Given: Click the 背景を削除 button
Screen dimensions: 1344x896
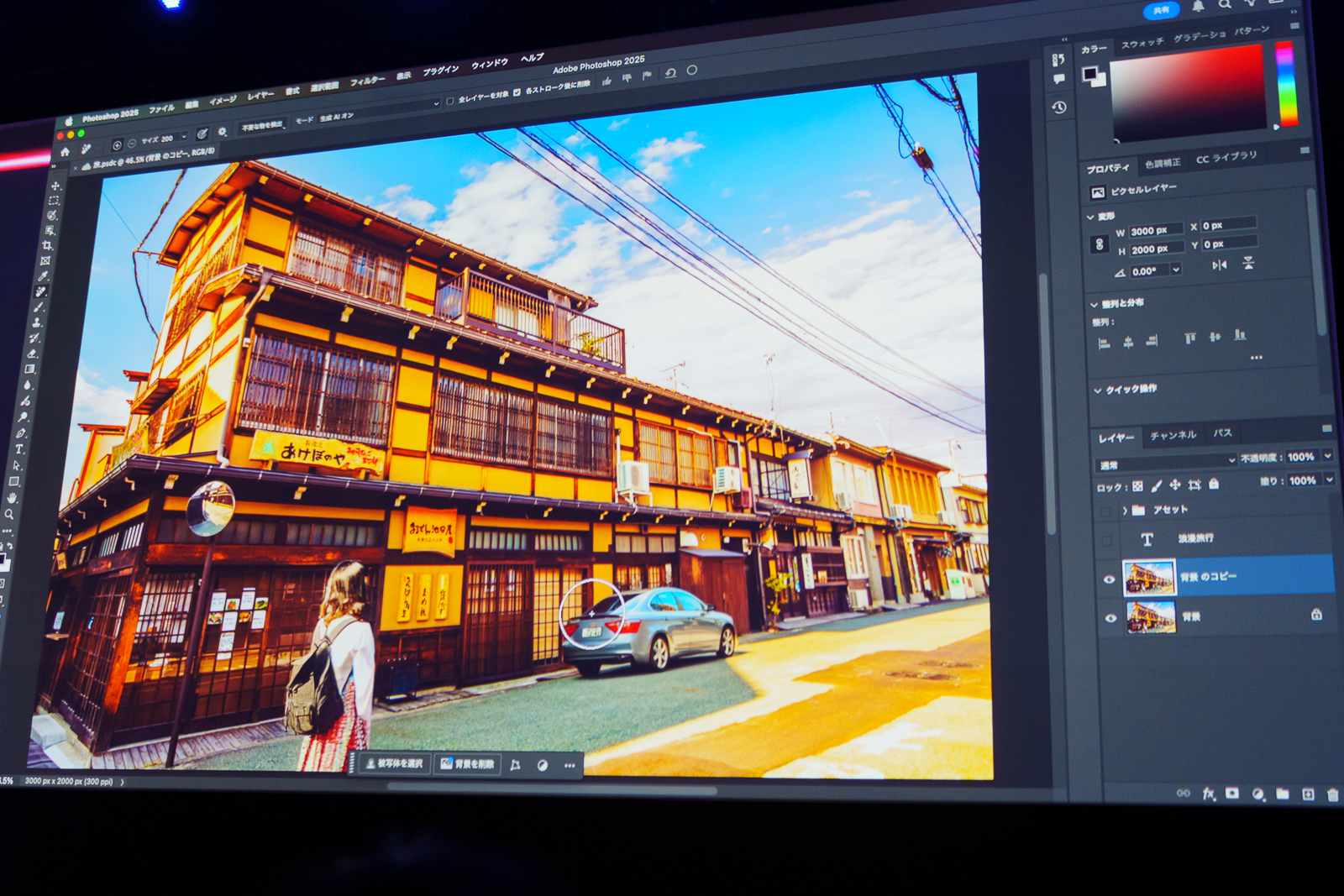Looking at the screenshot, I should pos(469,765).
